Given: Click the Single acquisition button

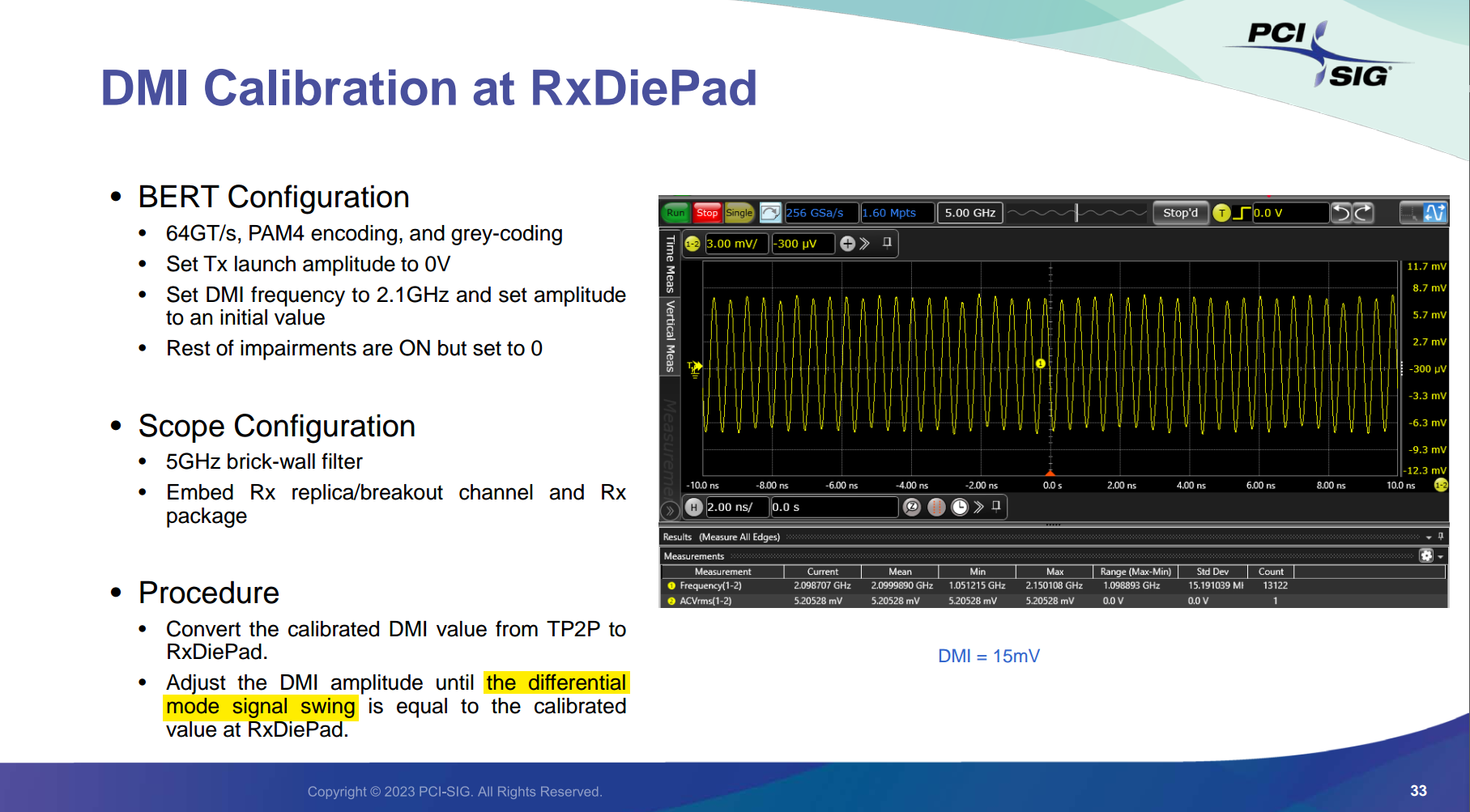Looking at the screenshot, I should coord(739,213).
